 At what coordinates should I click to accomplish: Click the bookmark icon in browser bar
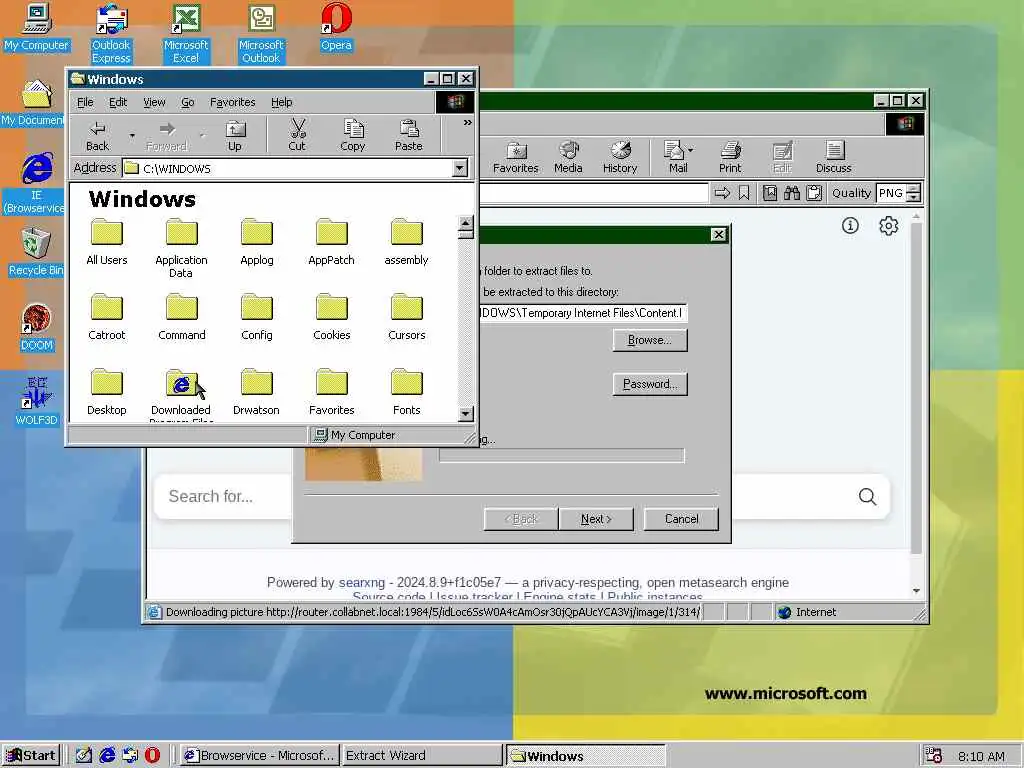pyautogui.click(x=744, y=193)
